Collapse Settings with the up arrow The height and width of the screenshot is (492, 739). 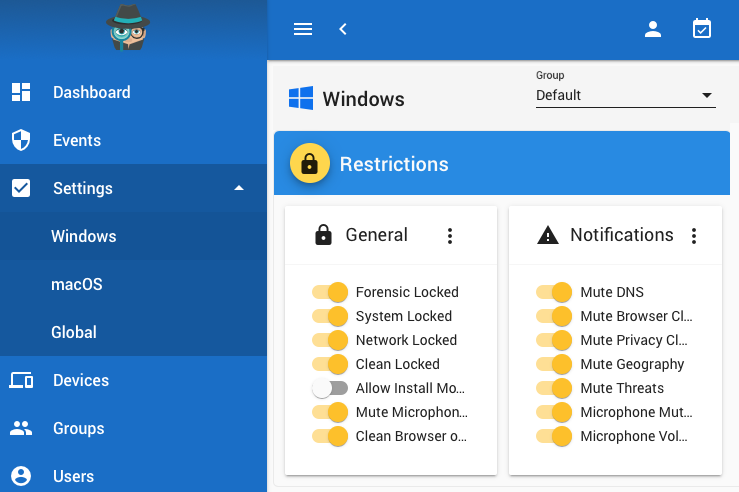(239, 188)
